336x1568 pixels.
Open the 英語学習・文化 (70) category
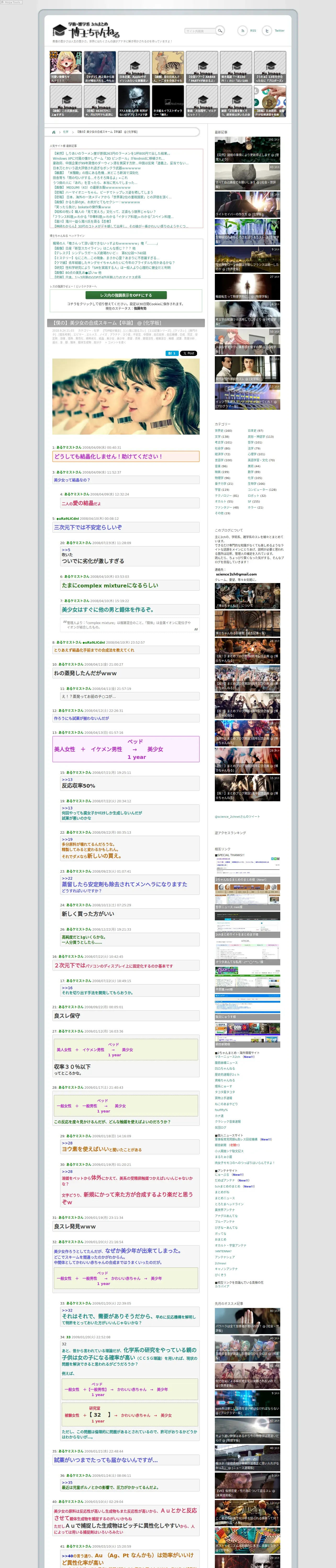[261, 460]
